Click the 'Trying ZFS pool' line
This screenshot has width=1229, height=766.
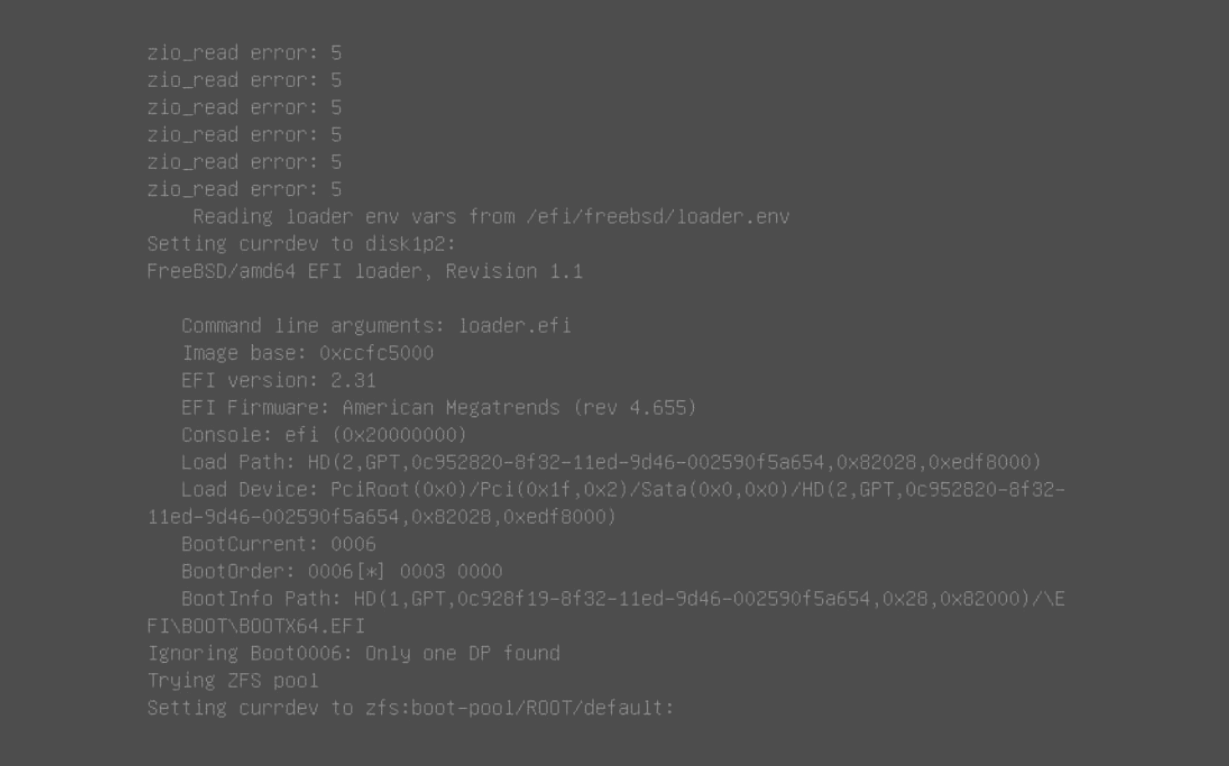[x=233, y=681]
